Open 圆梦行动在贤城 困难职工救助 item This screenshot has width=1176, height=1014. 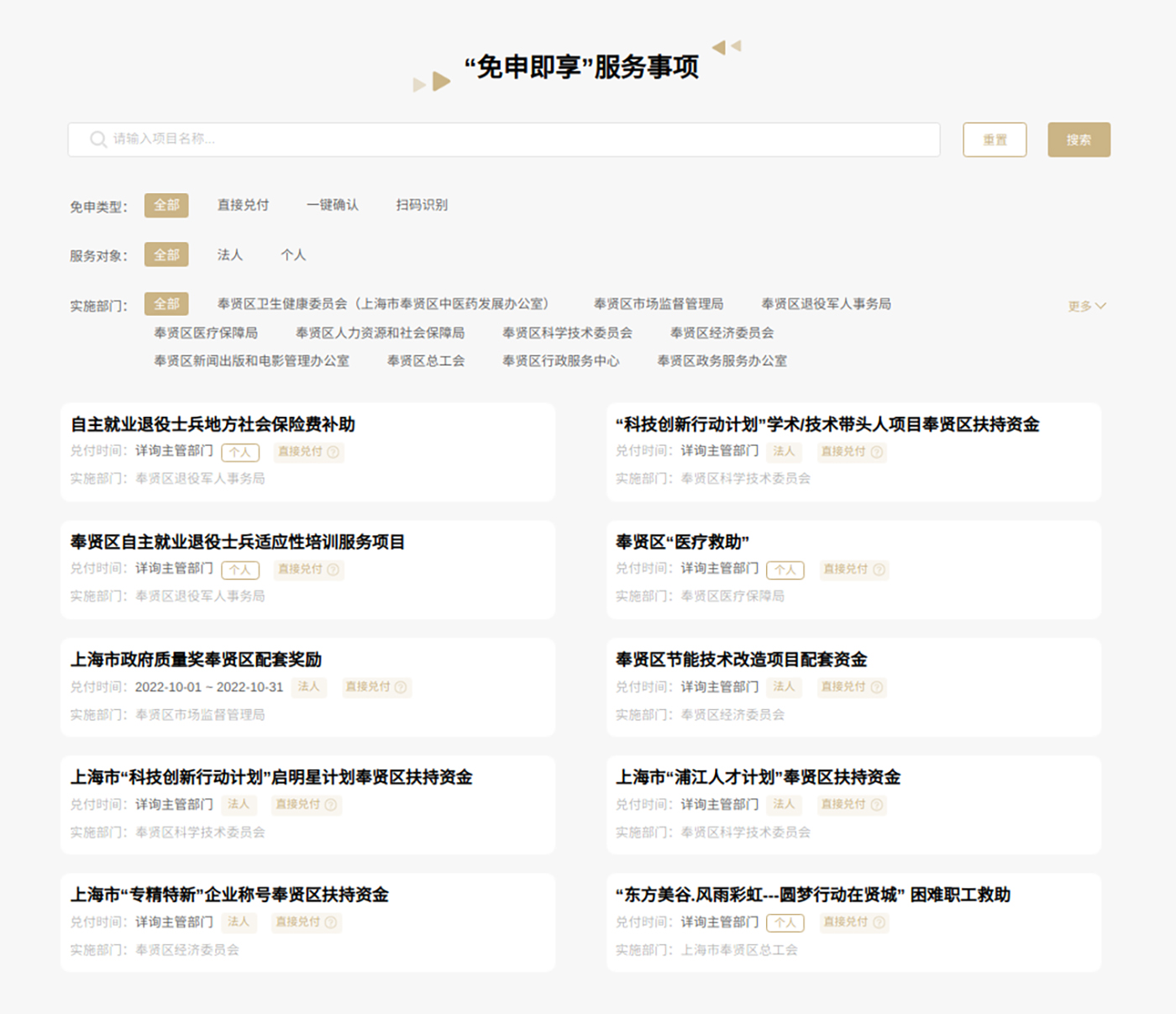[x=812, y=895]
